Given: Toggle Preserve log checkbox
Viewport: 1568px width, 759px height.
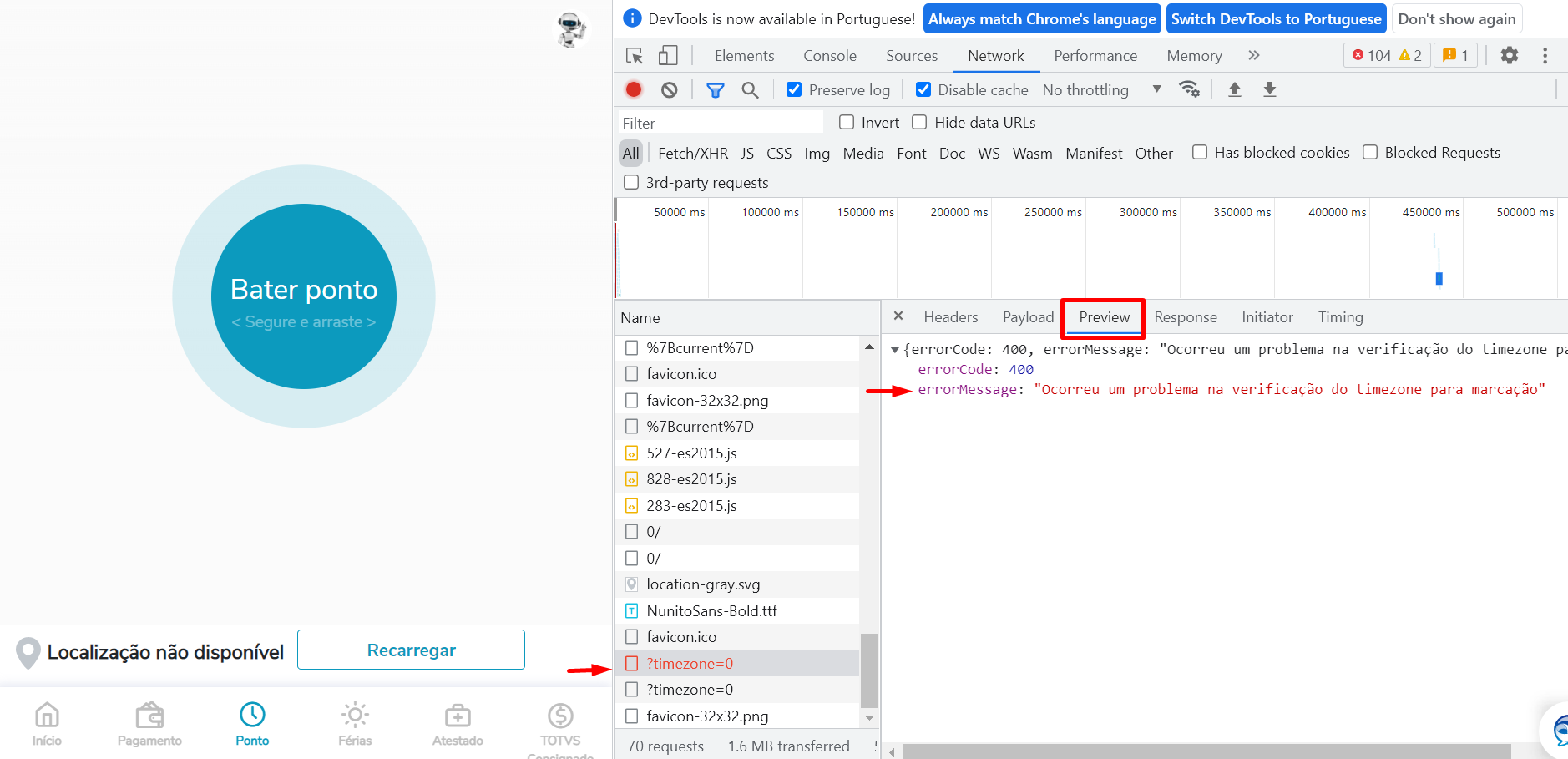Looking at the screenshot, I should pos(794,89).
